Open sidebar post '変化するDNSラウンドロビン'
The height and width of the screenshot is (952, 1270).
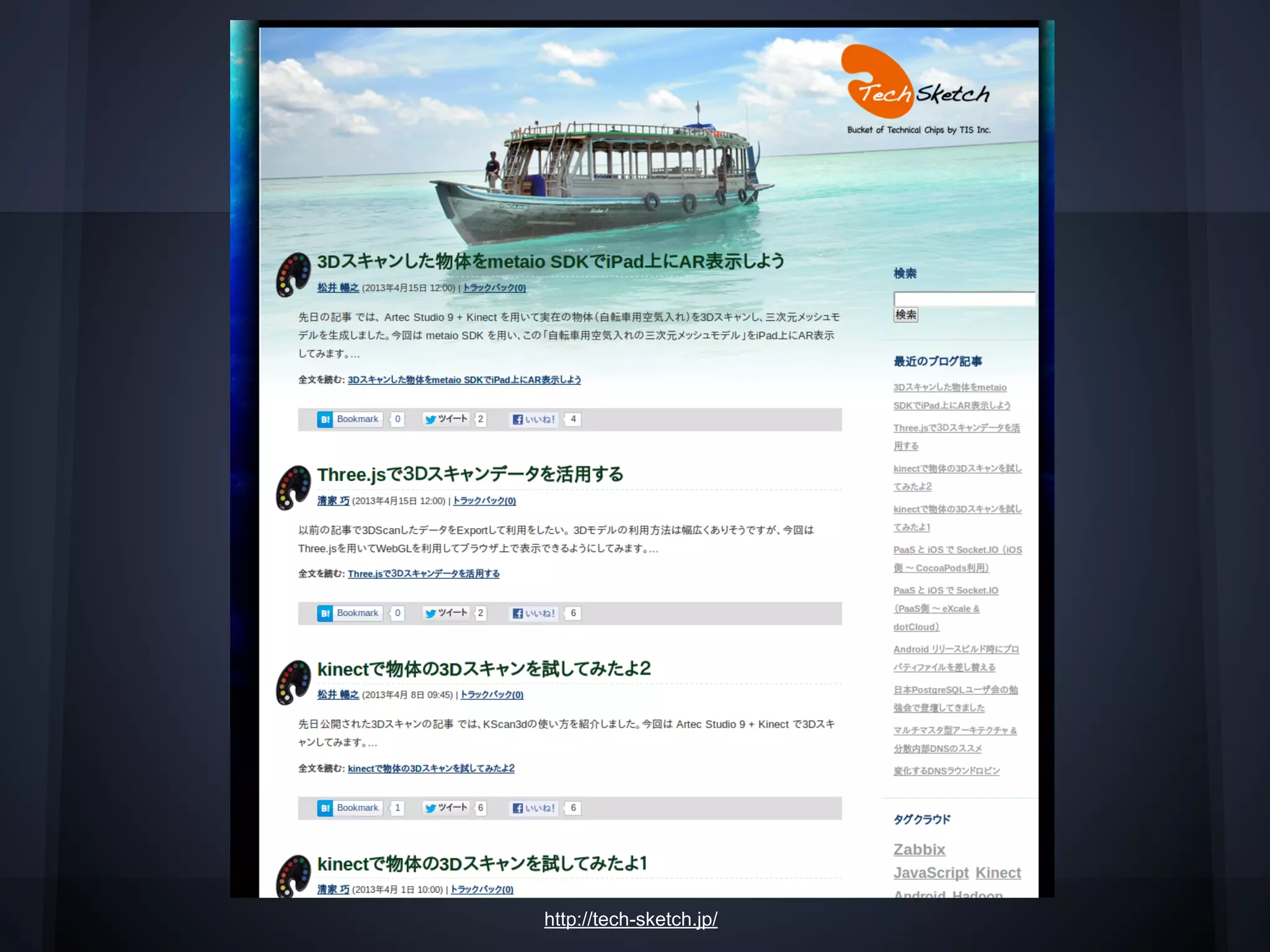[946, 771]
